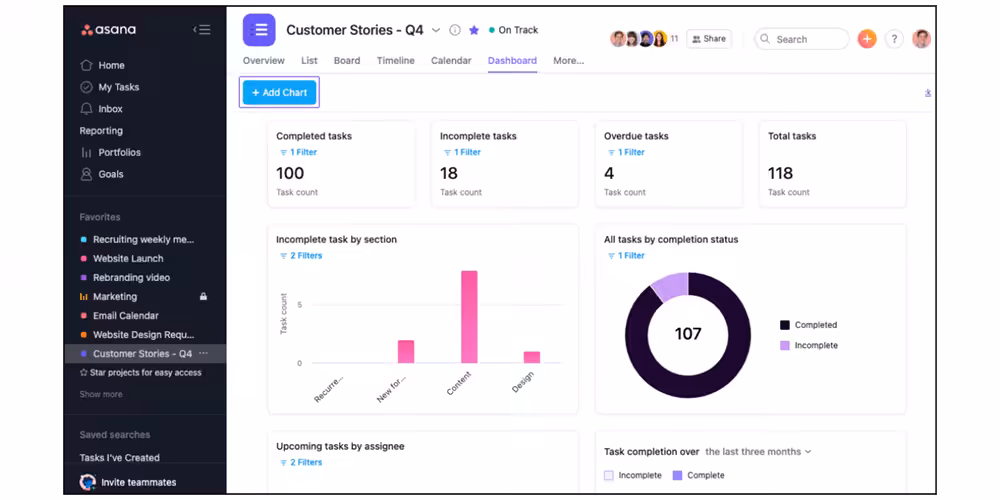Collapse the sidebar using the hamburger icon
The height and width of the screenshot is (500, 1000).
click(x=202, y=30)
